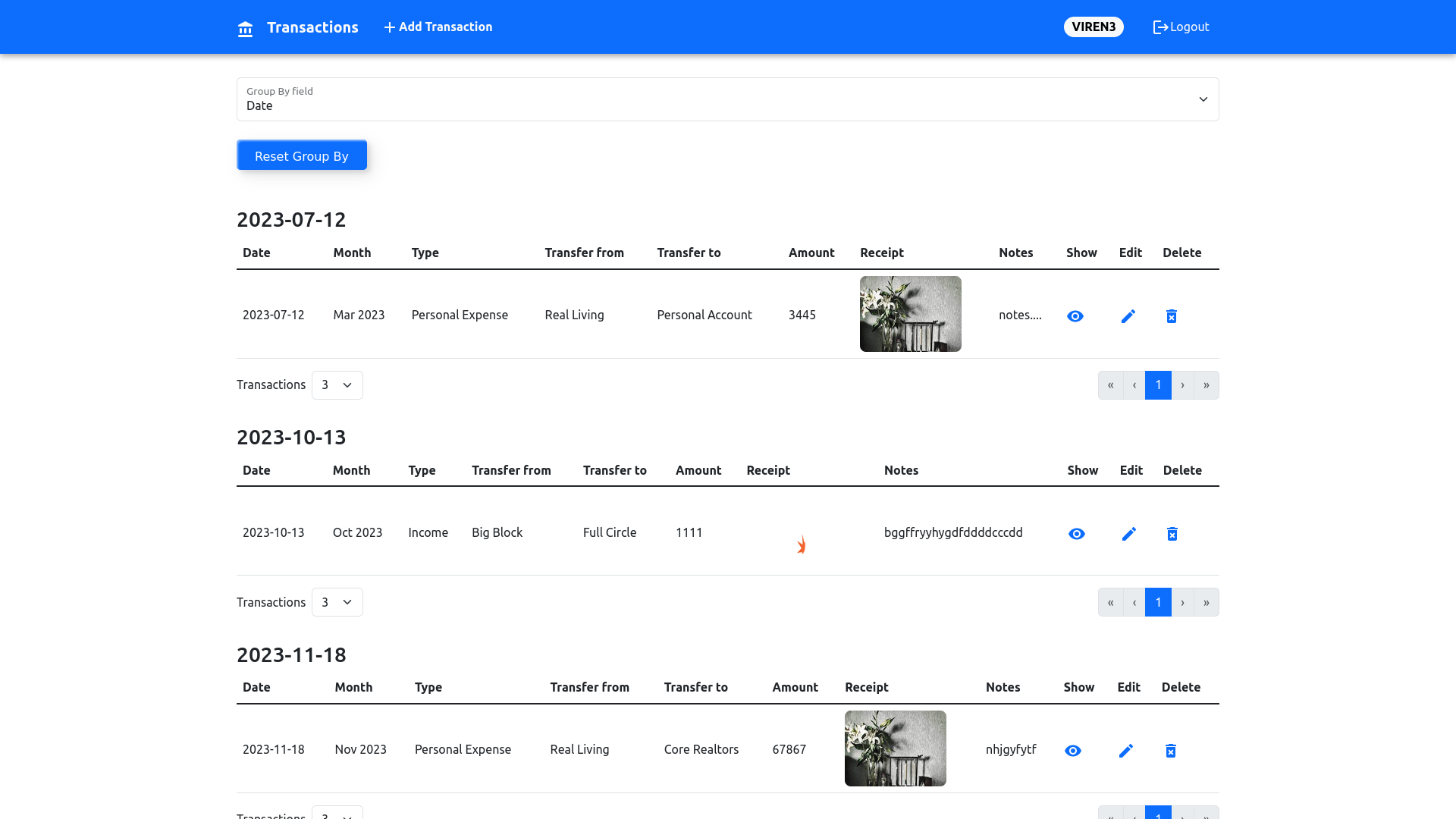The image size is (1456, 819).
Task: Add a new transaction
Action: [x=438, y=27]
